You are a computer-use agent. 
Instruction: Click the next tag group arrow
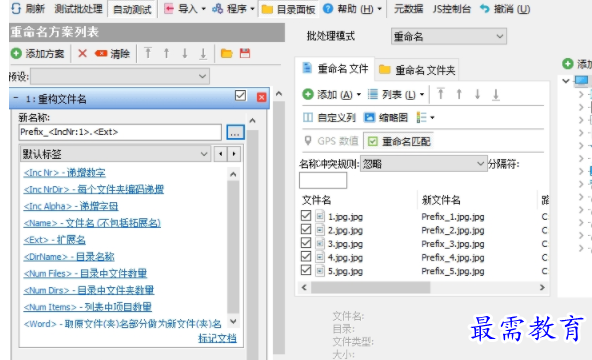tap(234, 154)
